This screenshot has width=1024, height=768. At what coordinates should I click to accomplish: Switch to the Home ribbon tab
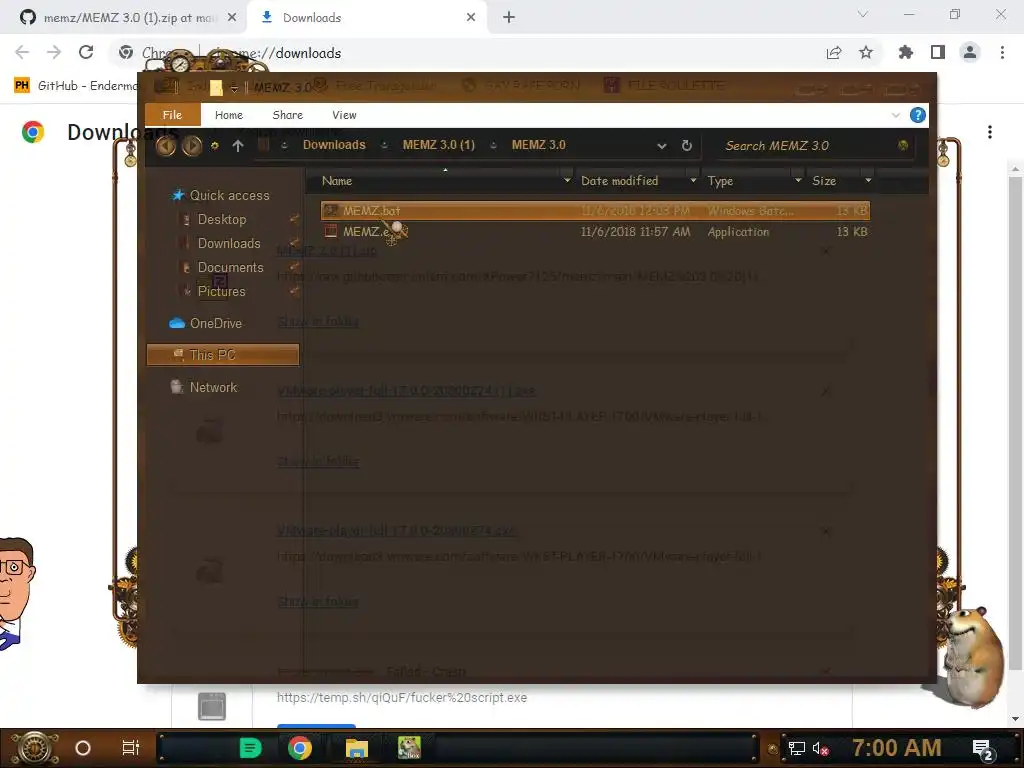229,115
